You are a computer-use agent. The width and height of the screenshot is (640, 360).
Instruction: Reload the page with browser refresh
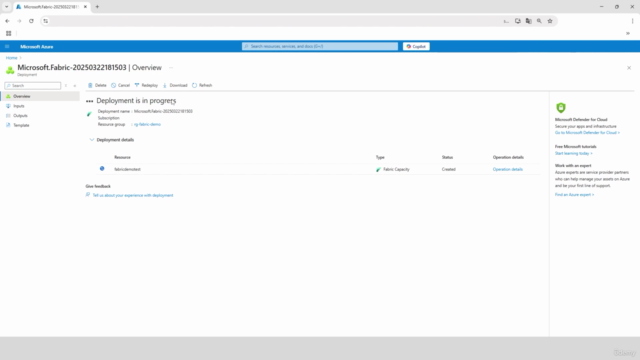[31, 21]
